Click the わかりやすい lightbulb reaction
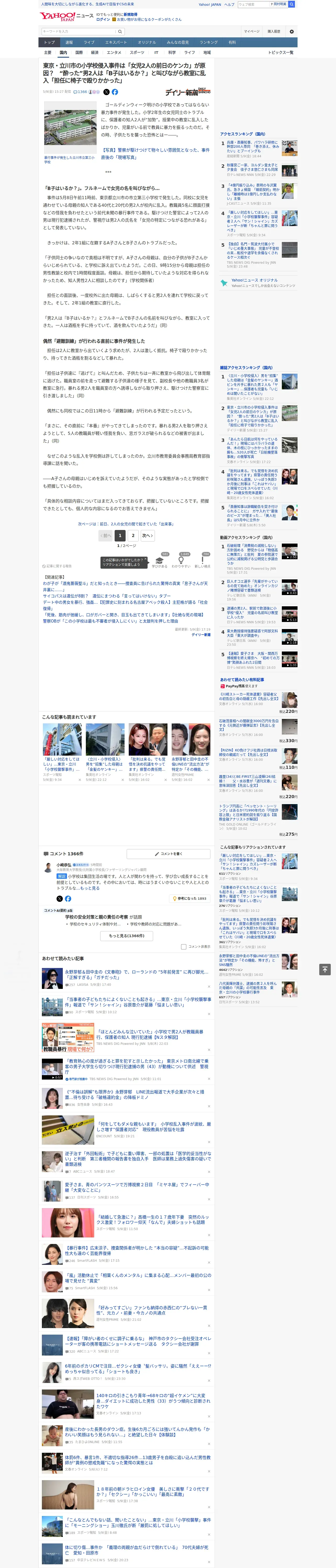 [x=181, y=561]
